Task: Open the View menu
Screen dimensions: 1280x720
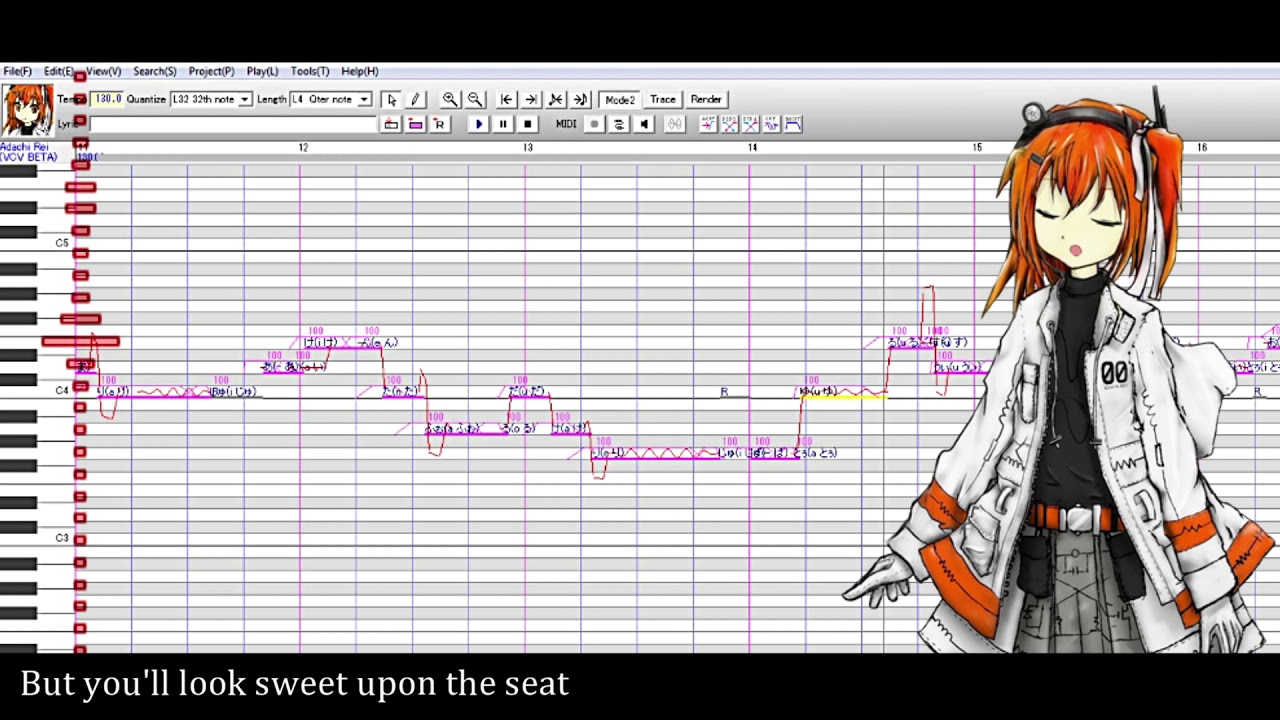Action: 103,72
